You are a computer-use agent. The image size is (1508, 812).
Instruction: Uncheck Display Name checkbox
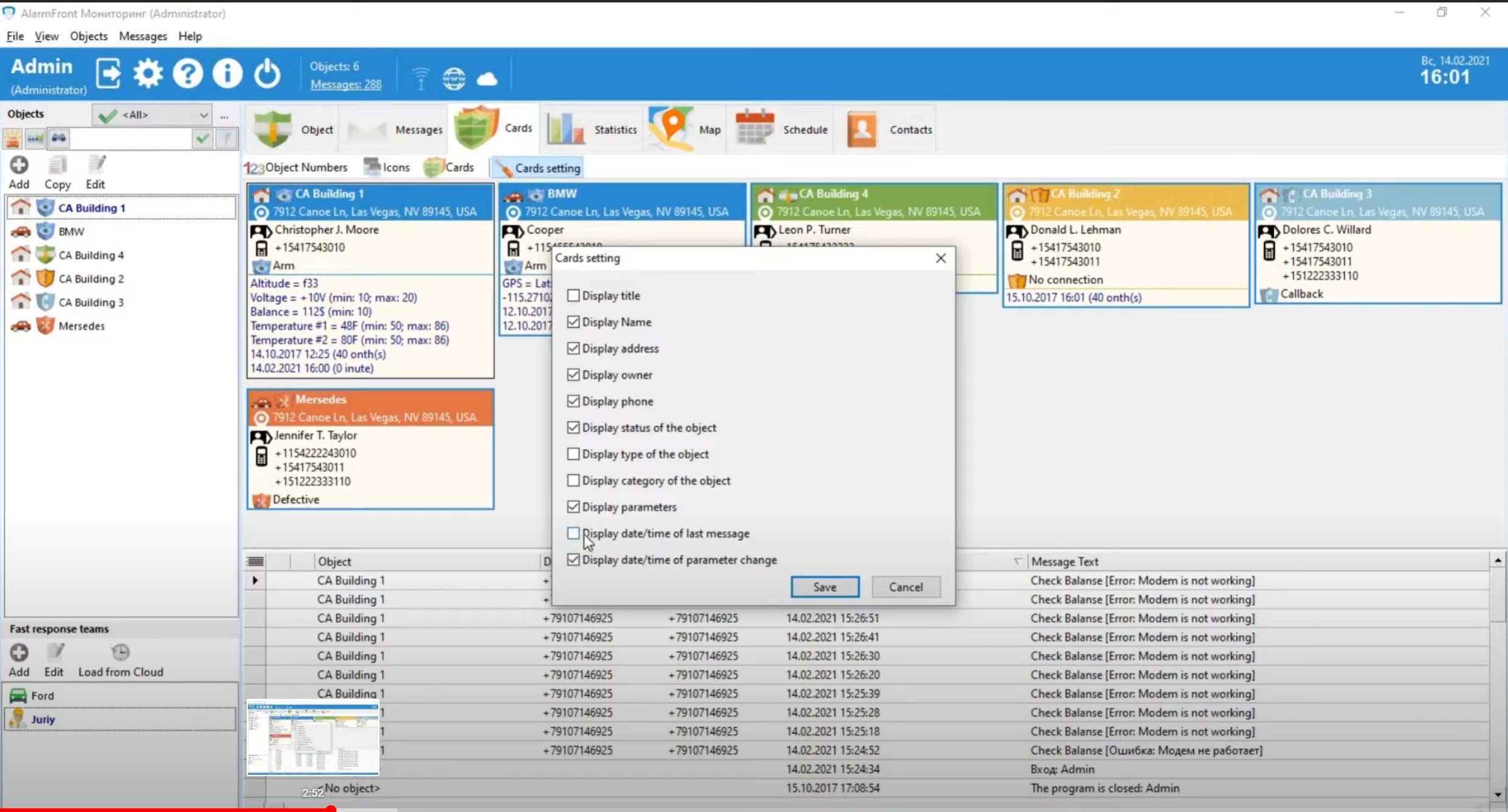pyautogui.click(x=573, y=321)
